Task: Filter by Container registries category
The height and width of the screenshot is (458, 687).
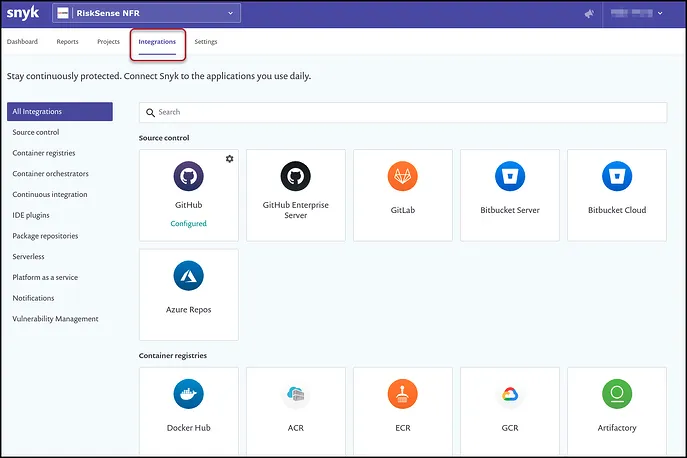Action: (44, 153)
